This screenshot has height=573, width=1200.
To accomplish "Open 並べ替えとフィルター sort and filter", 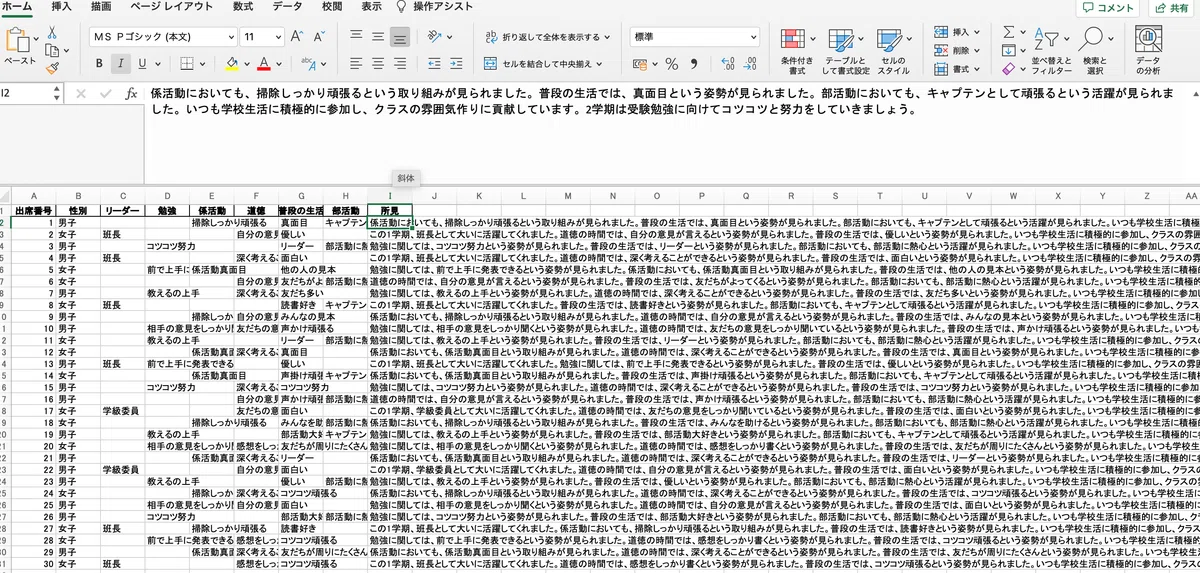I will click(1051, 50).
